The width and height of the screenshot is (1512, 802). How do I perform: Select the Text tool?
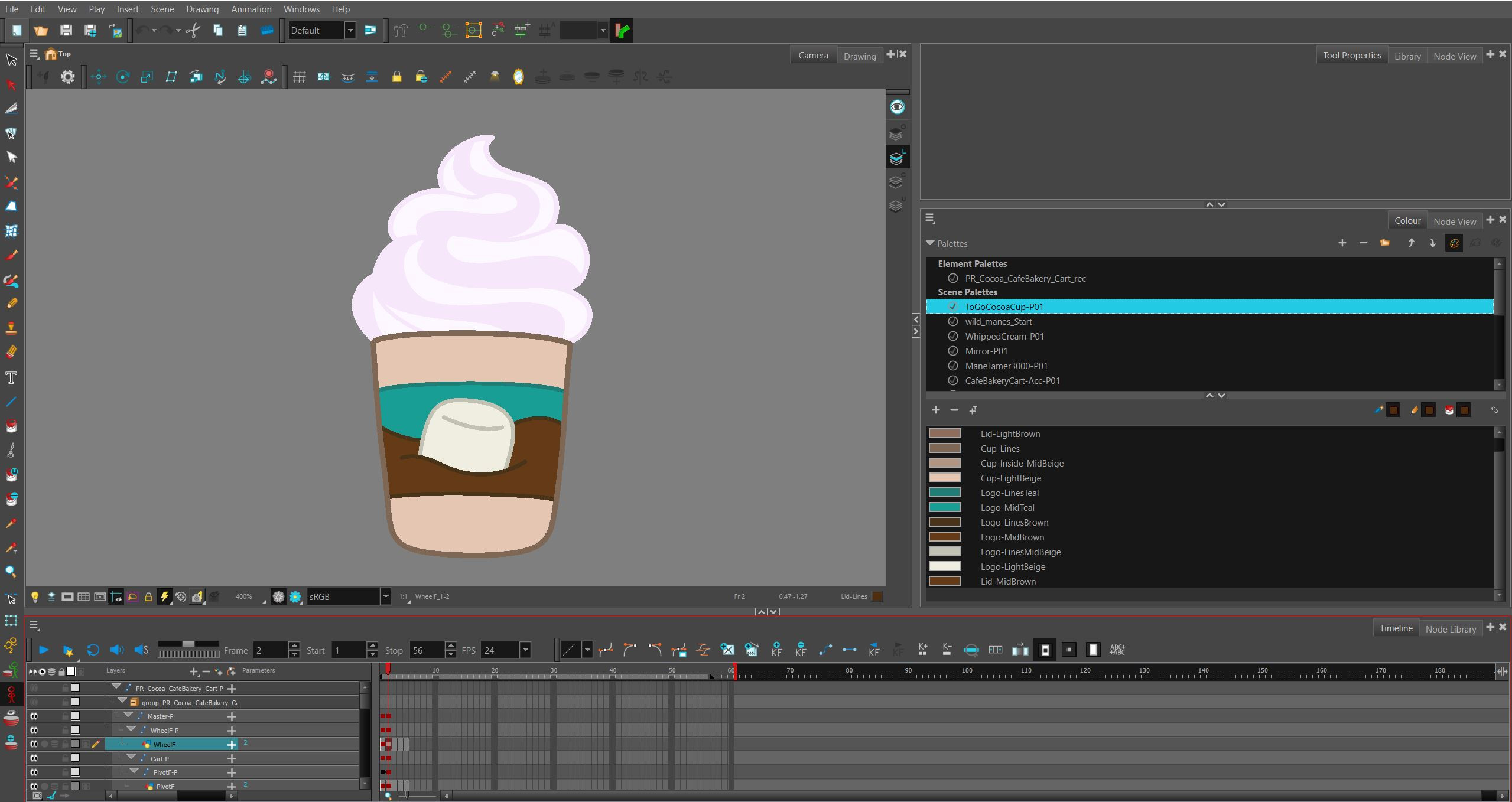coord(11,378)
